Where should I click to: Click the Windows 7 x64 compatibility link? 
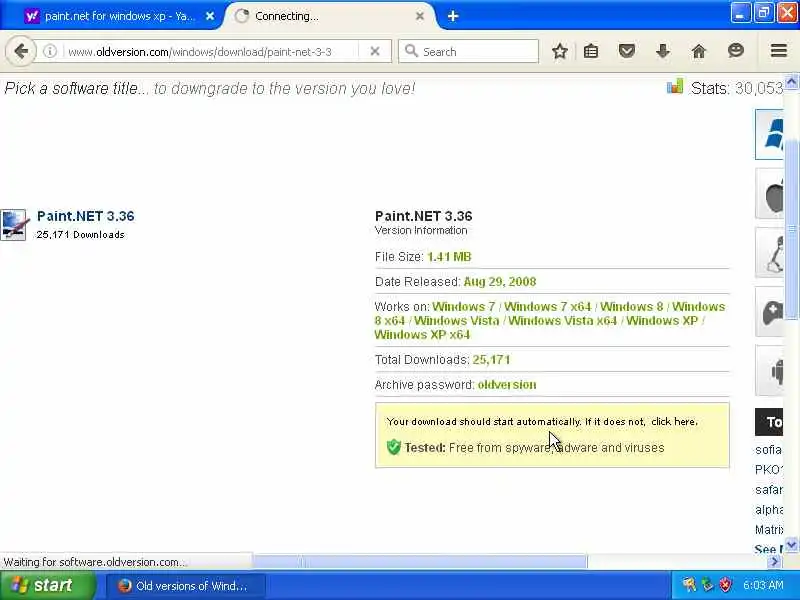(547, 307)
